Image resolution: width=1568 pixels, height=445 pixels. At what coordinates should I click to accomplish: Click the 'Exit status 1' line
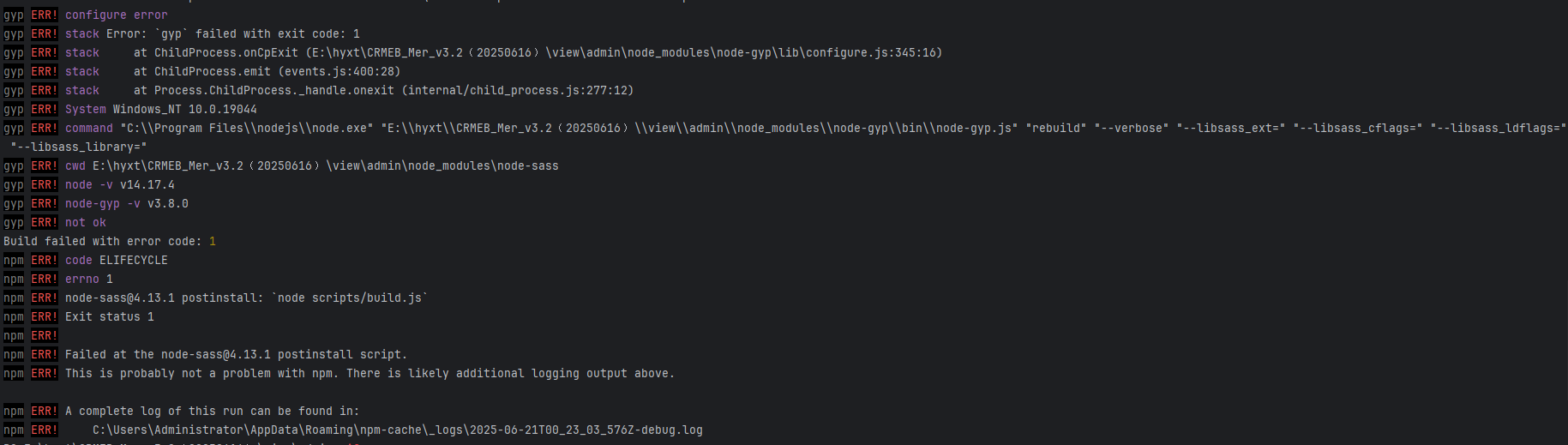click(110, 317)
